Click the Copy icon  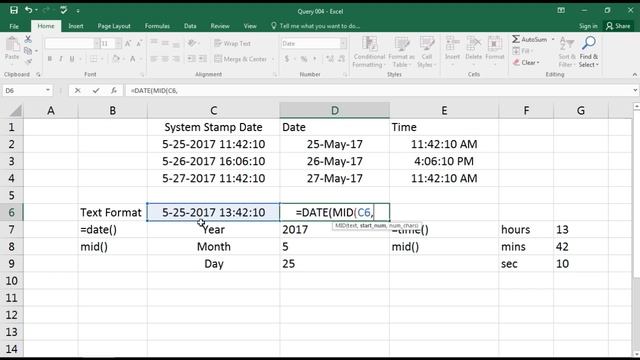(x=28, y=51)
